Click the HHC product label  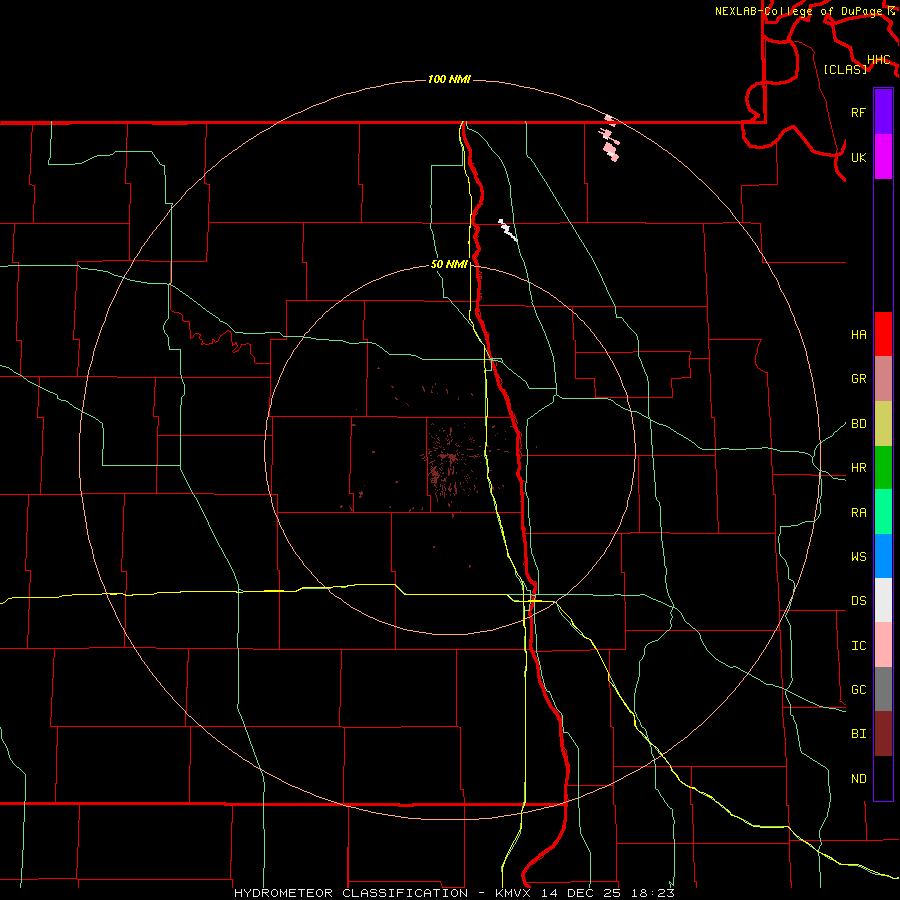pos(879,60)
